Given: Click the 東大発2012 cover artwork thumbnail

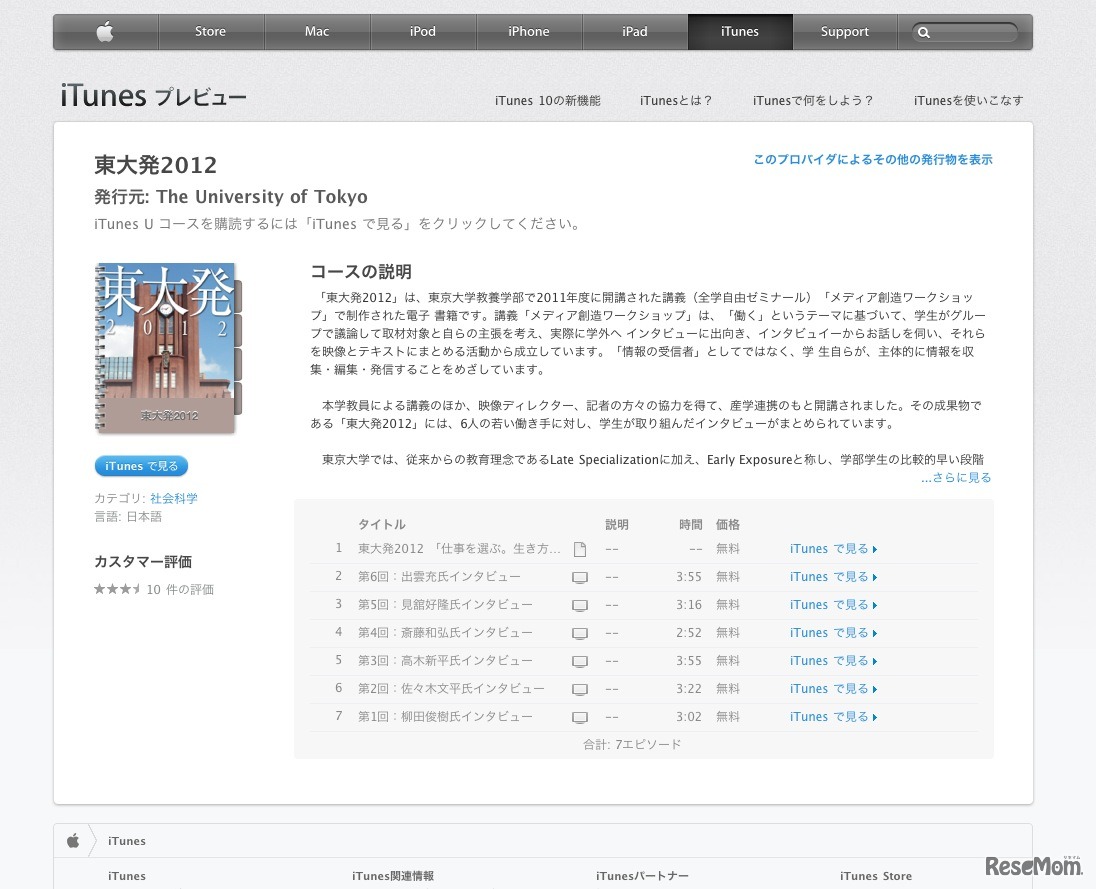Looking at the screenshot, I should [x=165, y=348].
